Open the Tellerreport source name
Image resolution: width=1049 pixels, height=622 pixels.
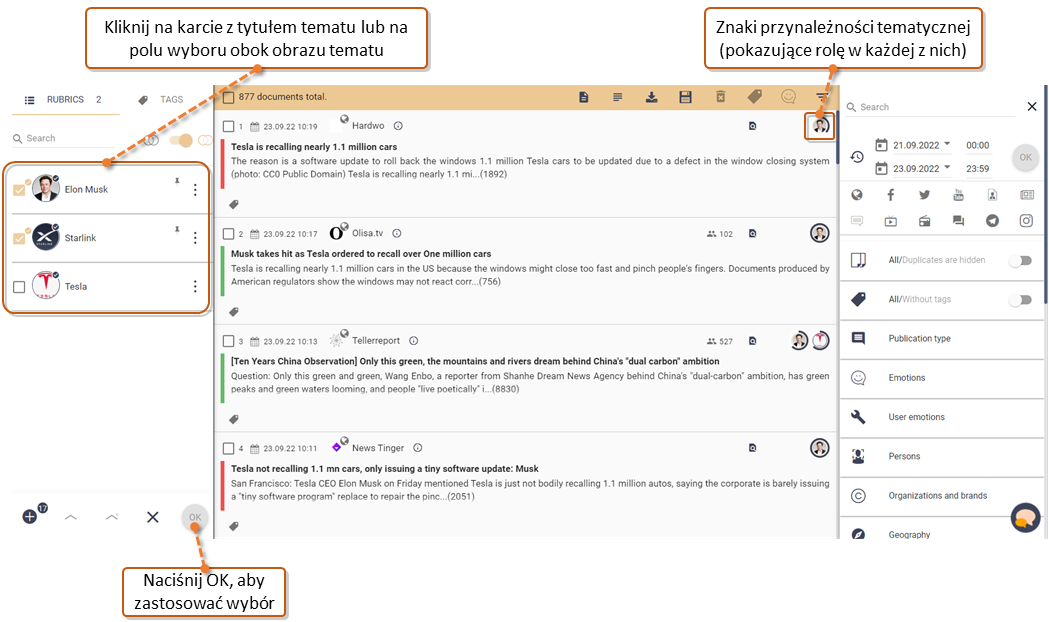376,340
